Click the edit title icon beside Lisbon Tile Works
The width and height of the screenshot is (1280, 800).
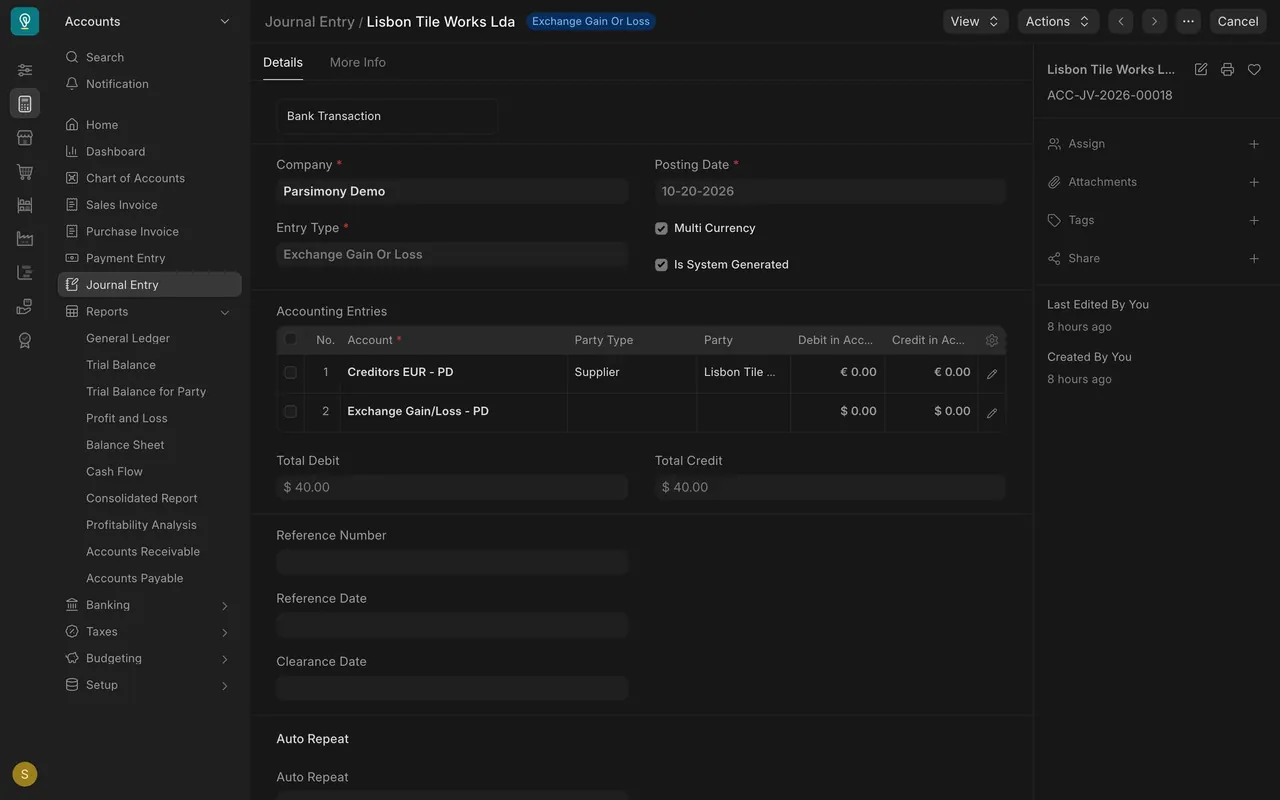(1201, 69)
